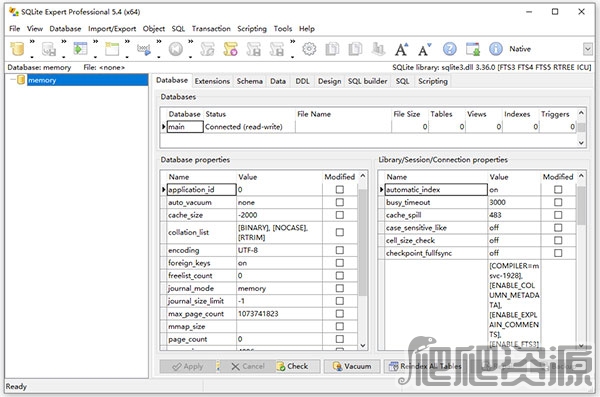Click the SQLite Expert title bar app icon

[14, 12]
